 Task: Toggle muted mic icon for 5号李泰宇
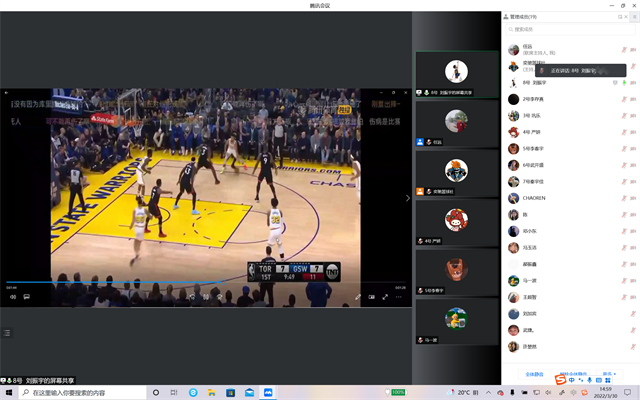pos(624,149)
